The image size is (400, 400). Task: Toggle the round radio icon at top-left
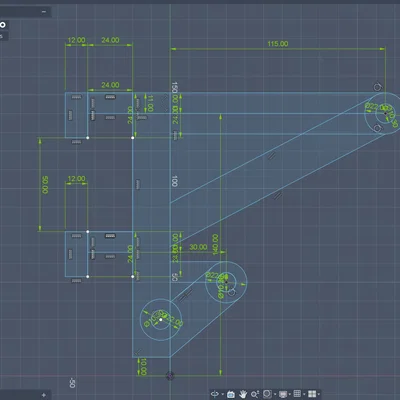click(x=2, y=25)
